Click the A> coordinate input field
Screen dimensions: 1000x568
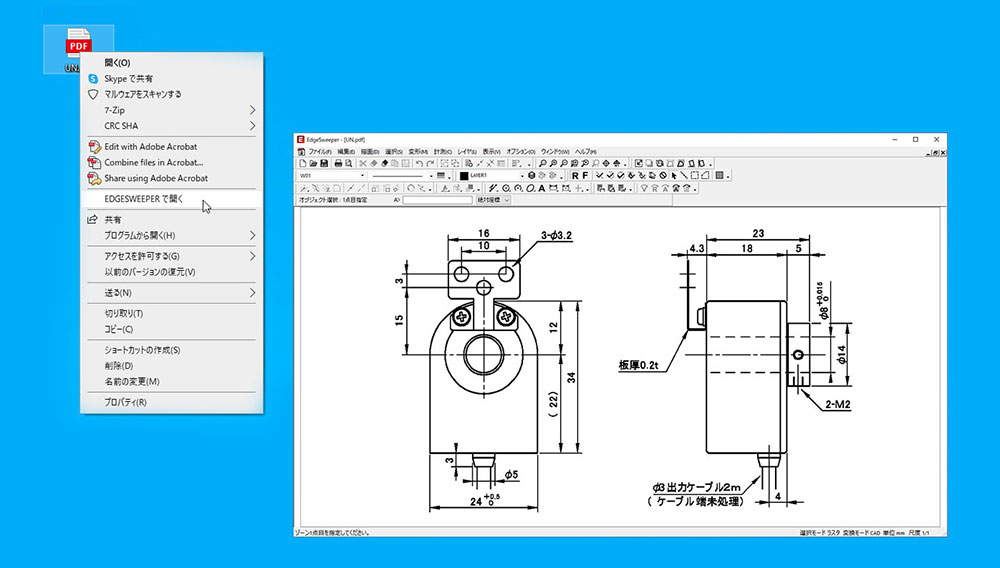(x=437, y=200)
